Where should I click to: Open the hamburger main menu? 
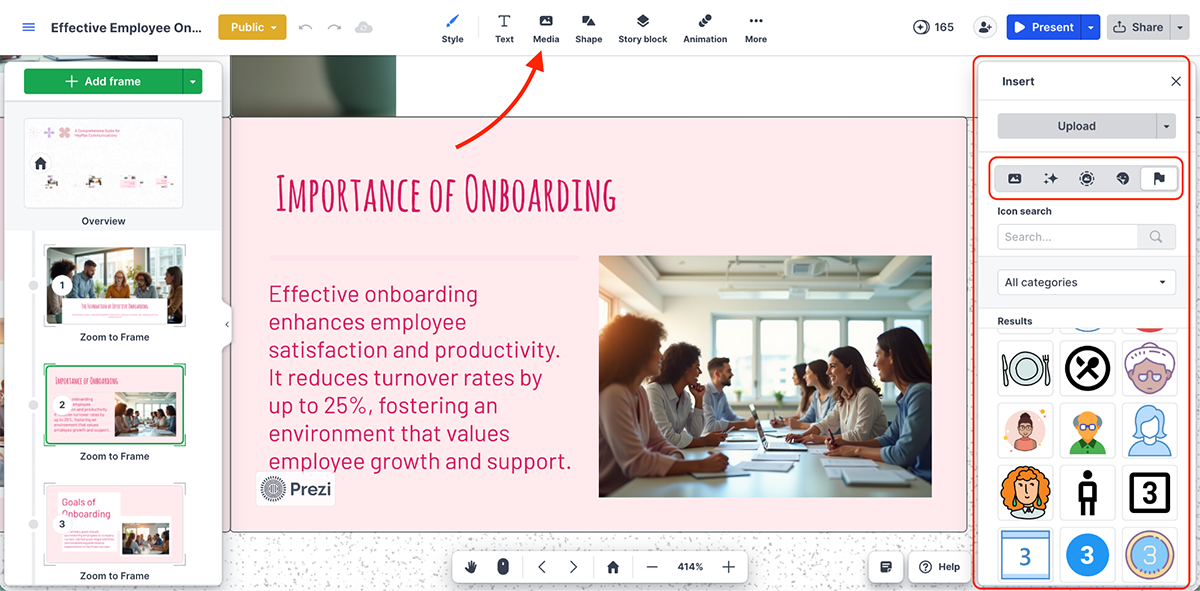28,27
